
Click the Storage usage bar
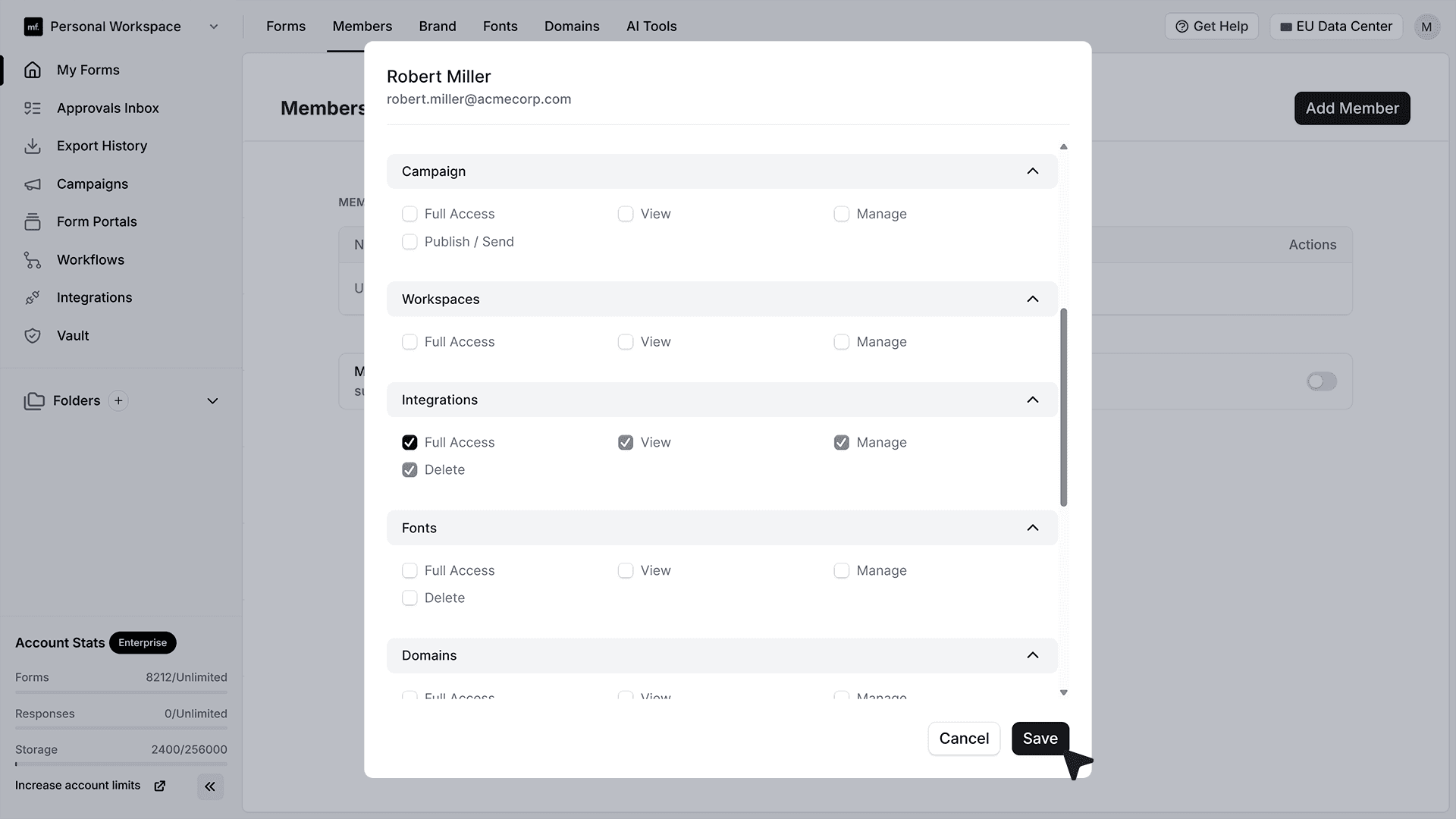click(121, 764)
